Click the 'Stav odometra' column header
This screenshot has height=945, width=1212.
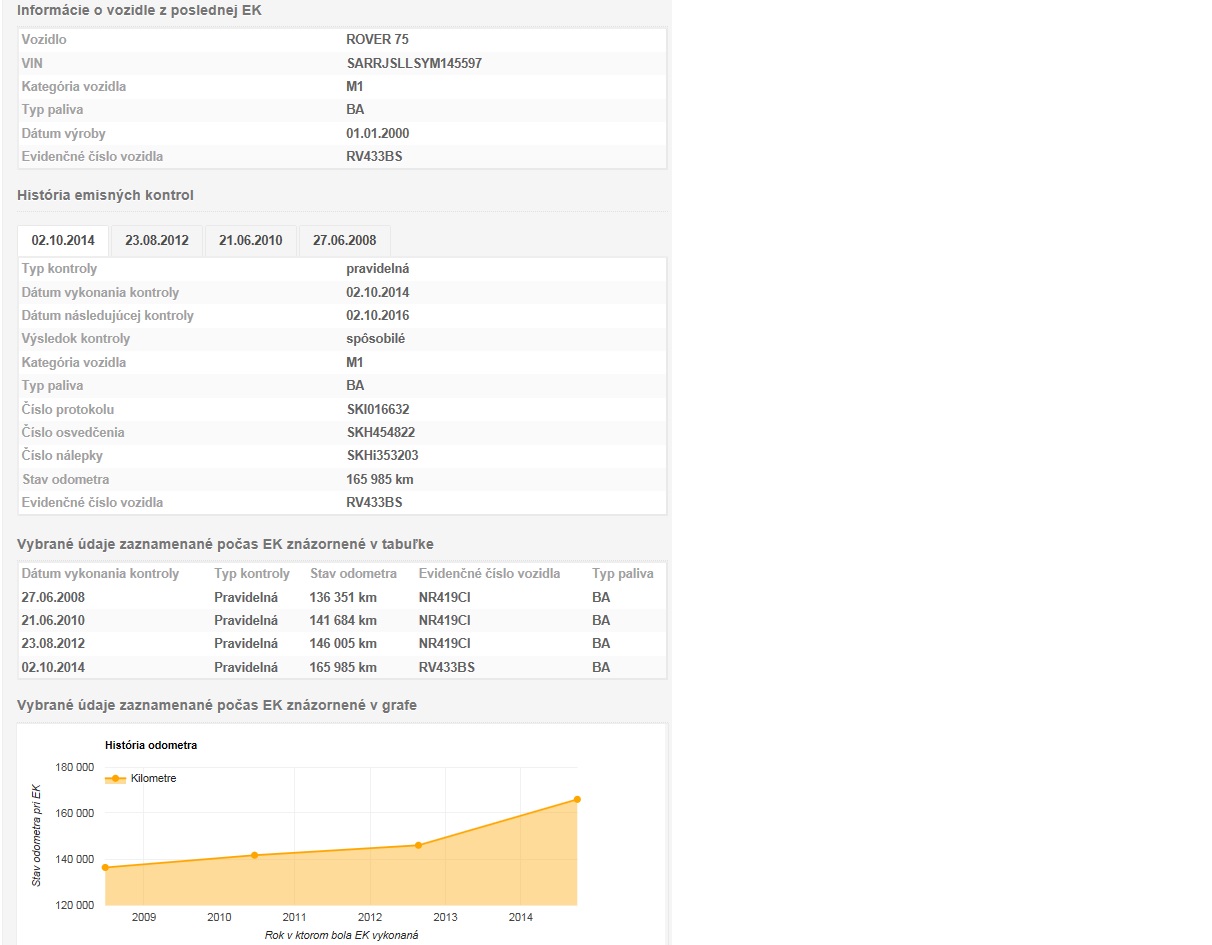(353, 574)
